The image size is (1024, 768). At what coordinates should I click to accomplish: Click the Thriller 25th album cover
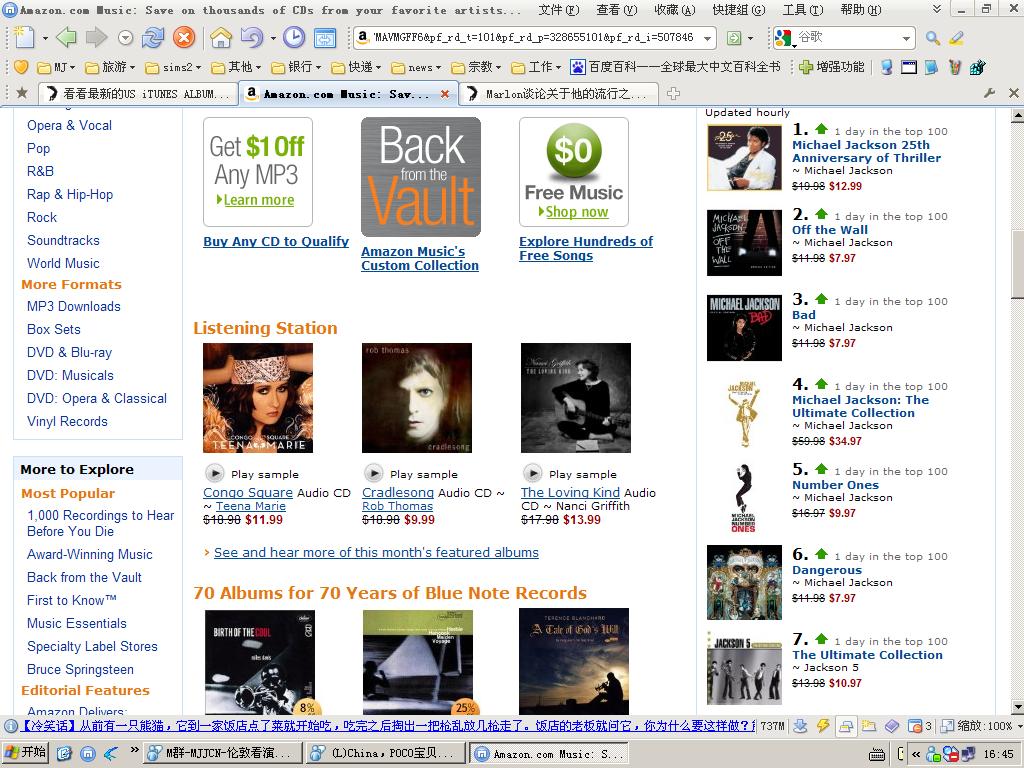[x=744, y=157]
